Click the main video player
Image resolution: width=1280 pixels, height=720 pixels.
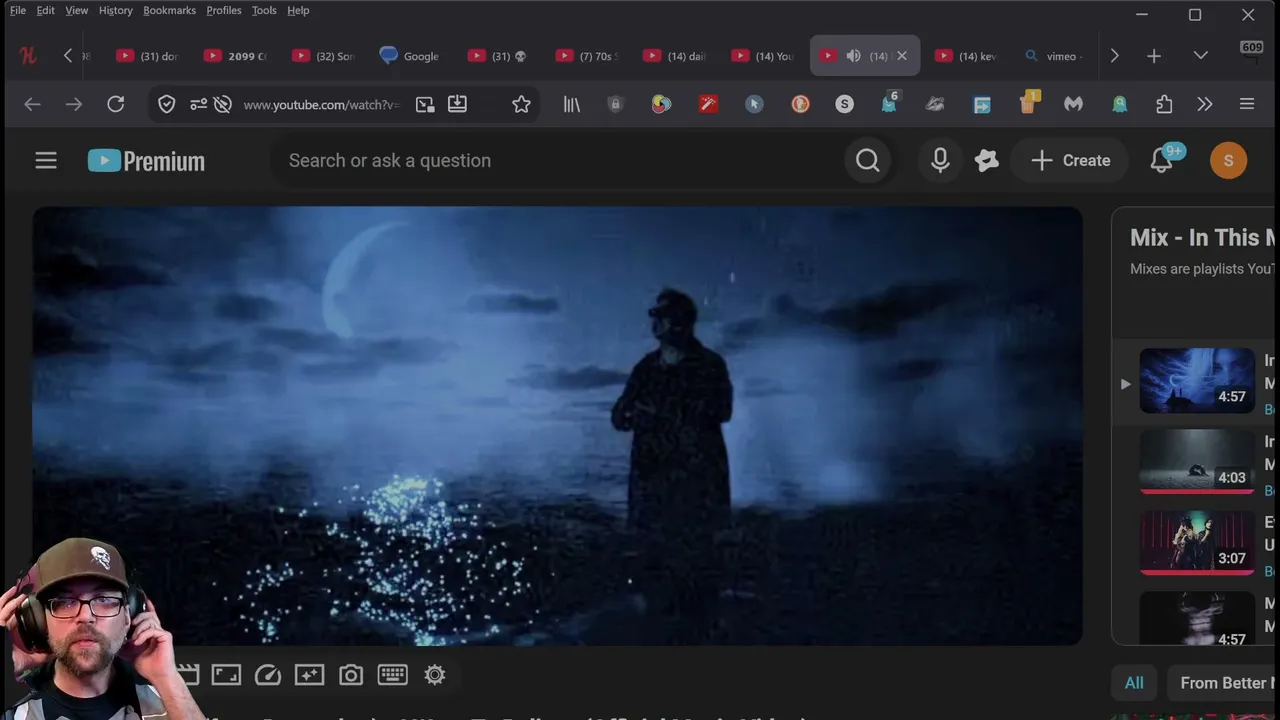point(558,426)
